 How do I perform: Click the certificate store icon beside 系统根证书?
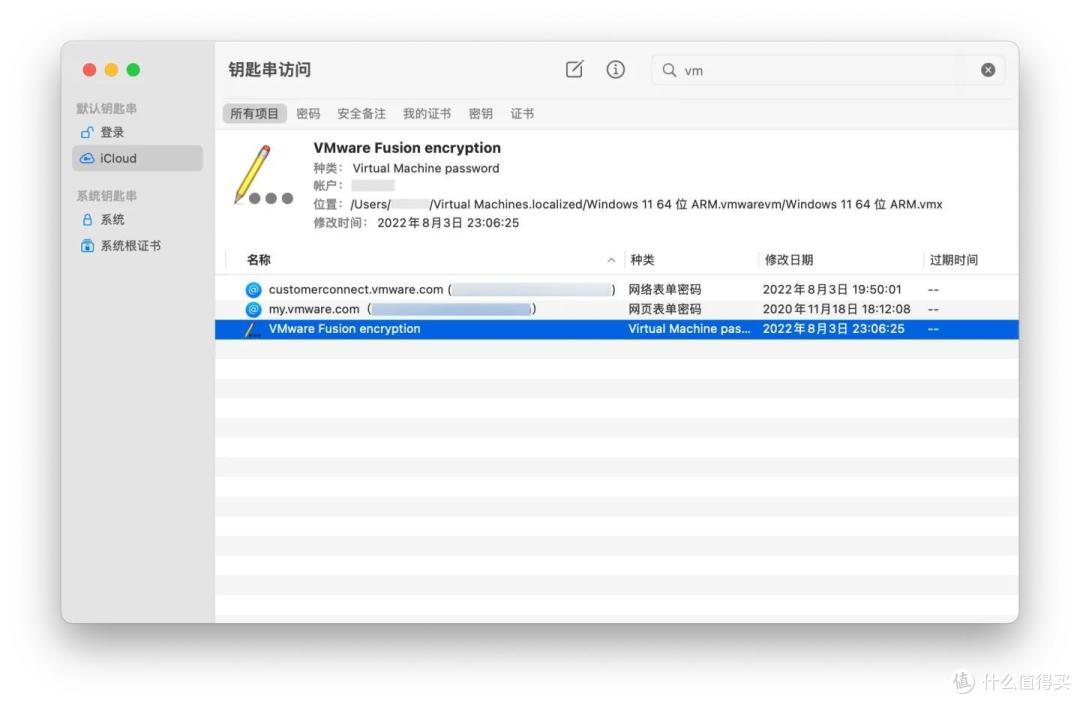[x=87, y=246]
